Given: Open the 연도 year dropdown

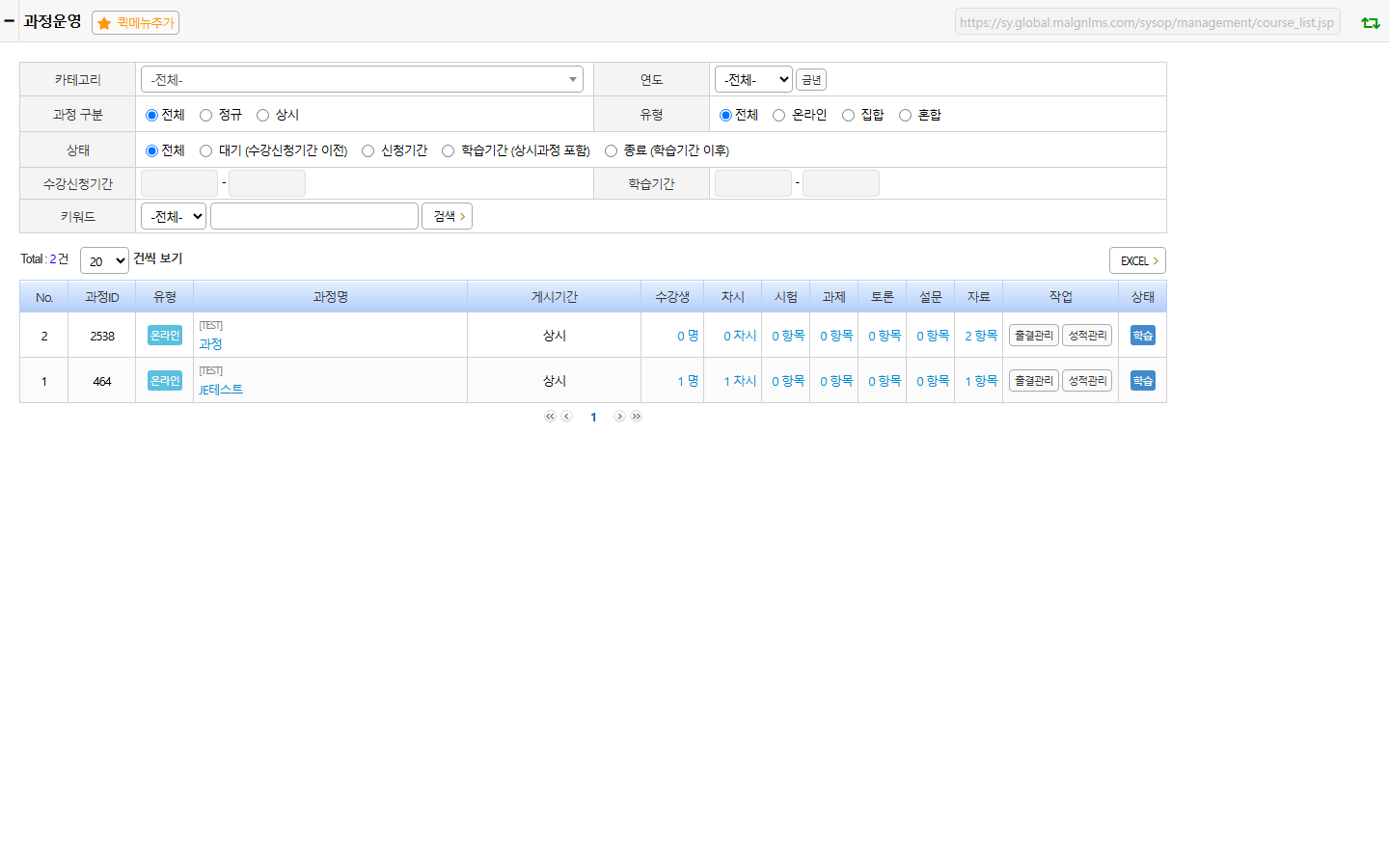Looking at the screenshot, I should click(753, 79).
